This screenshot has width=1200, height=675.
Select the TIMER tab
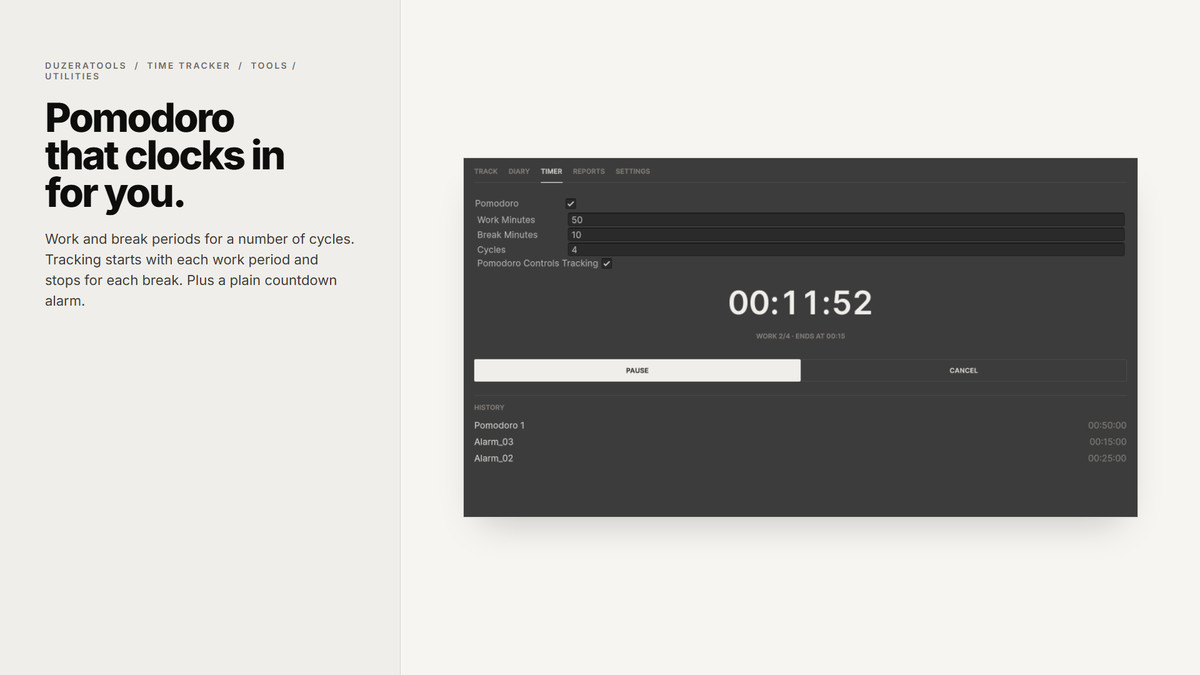coord(551,171)
